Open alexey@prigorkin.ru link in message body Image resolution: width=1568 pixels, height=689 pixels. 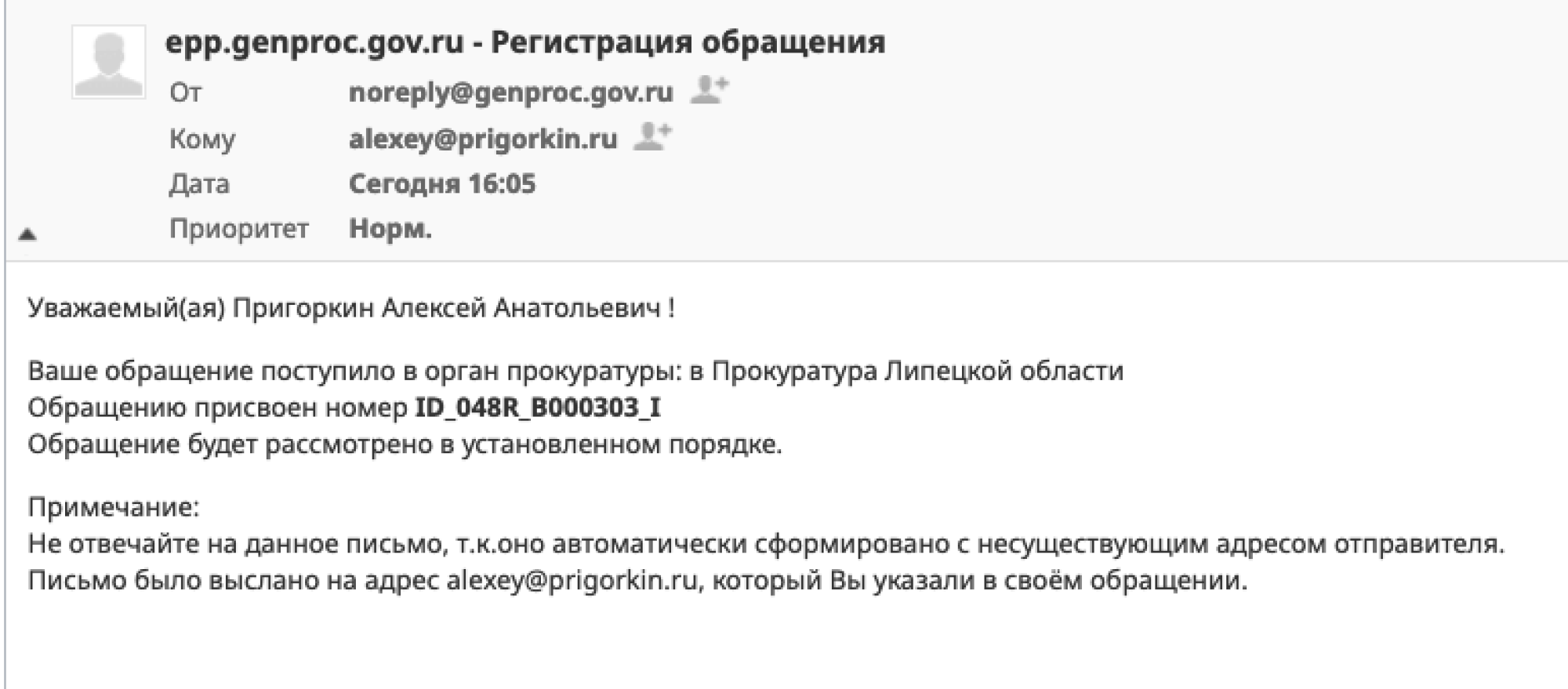click(572, 581)
